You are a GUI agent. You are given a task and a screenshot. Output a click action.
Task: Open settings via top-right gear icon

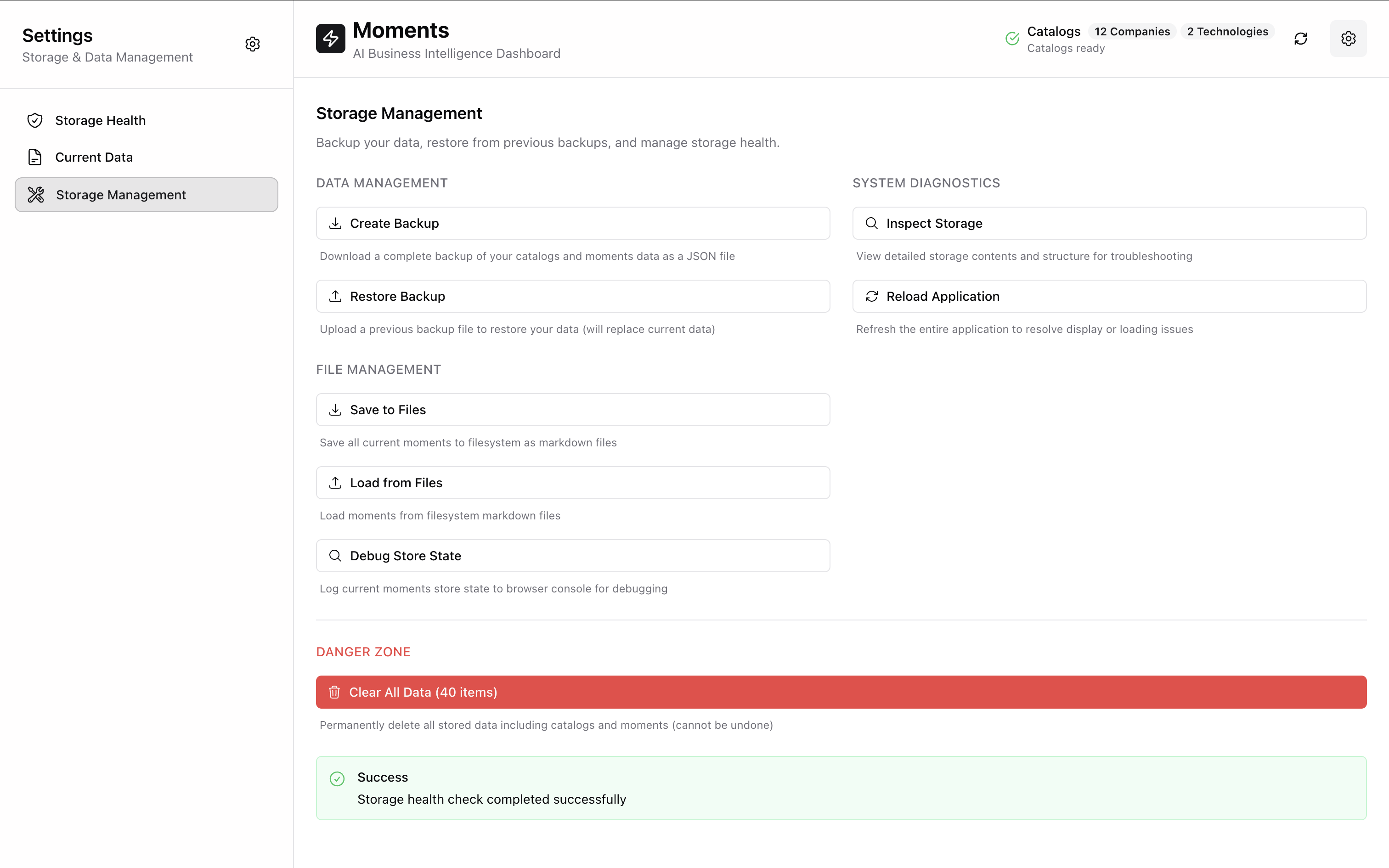1348,39
